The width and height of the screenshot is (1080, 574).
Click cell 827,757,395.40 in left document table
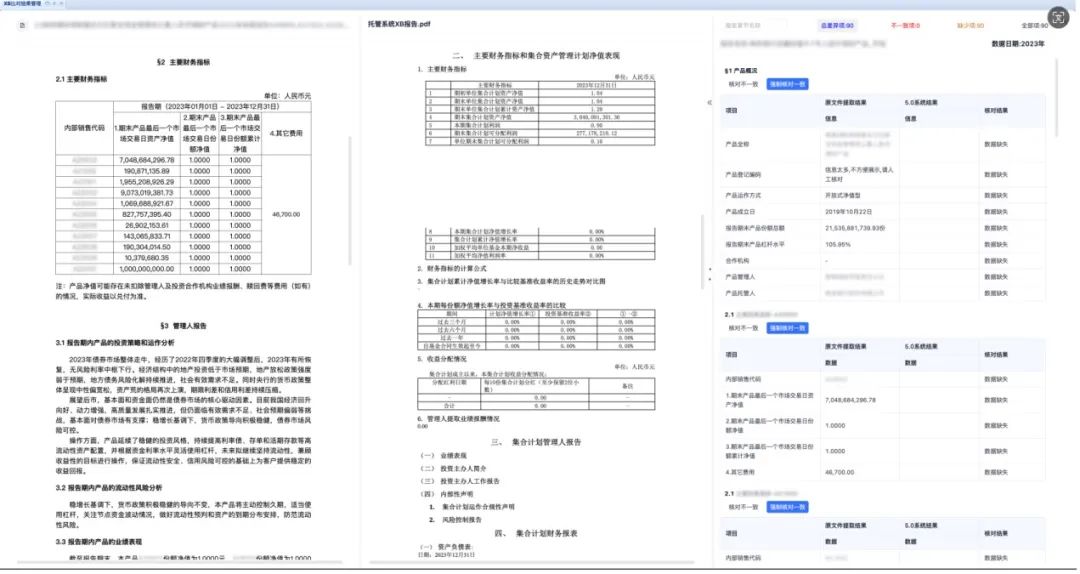point(147,214)
